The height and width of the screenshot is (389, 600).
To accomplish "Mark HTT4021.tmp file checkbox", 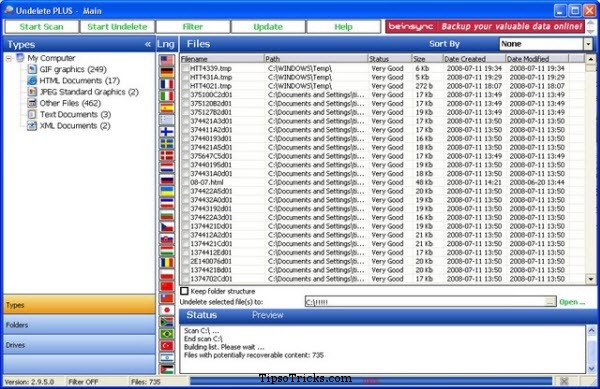I will pos(186,86).
